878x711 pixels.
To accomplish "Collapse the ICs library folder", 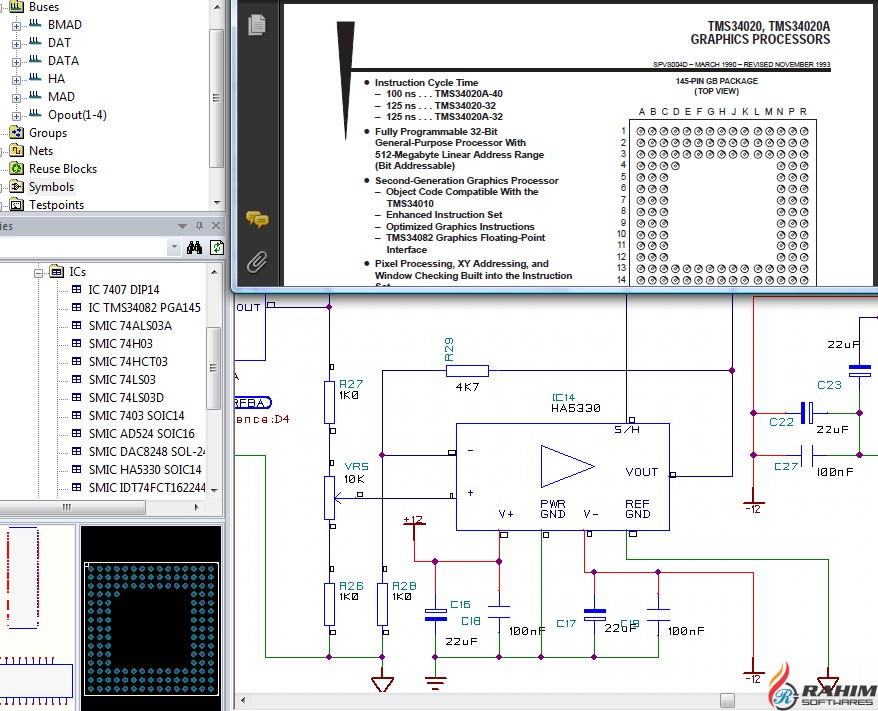I will [x=38, y=272].
